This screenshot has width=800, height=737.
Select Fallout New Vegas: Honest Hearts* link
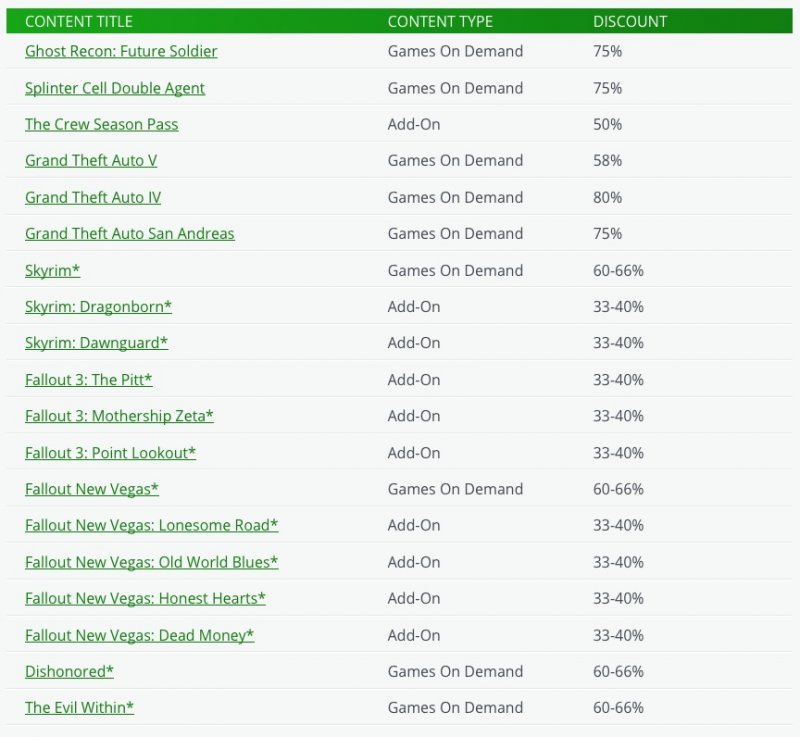click(x=145, y=599)
